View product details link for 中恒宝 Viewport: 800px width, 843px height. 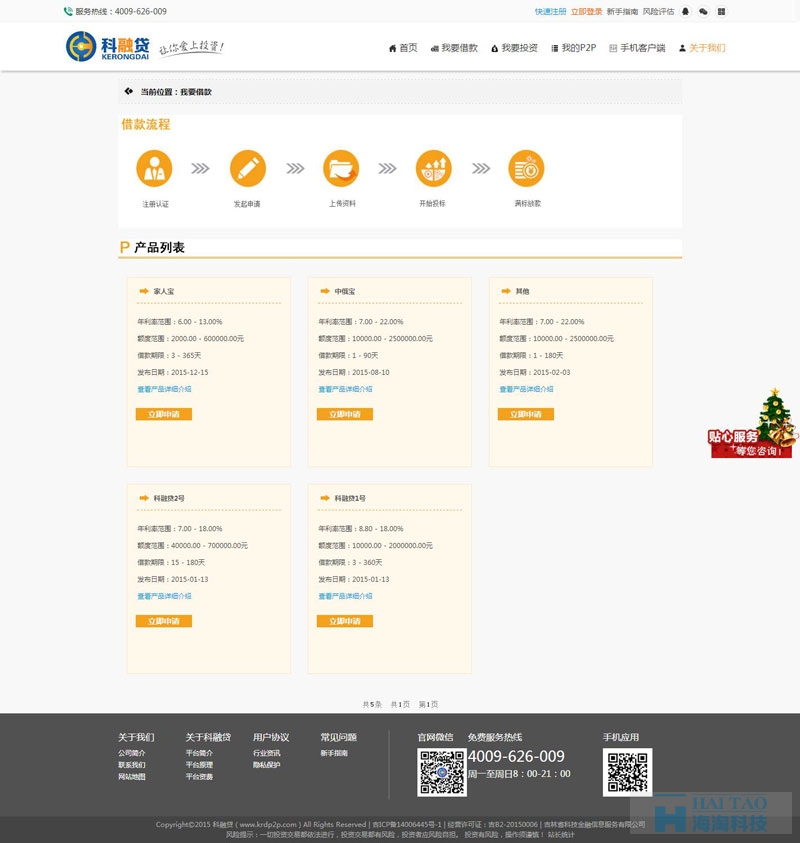point(345,389)
